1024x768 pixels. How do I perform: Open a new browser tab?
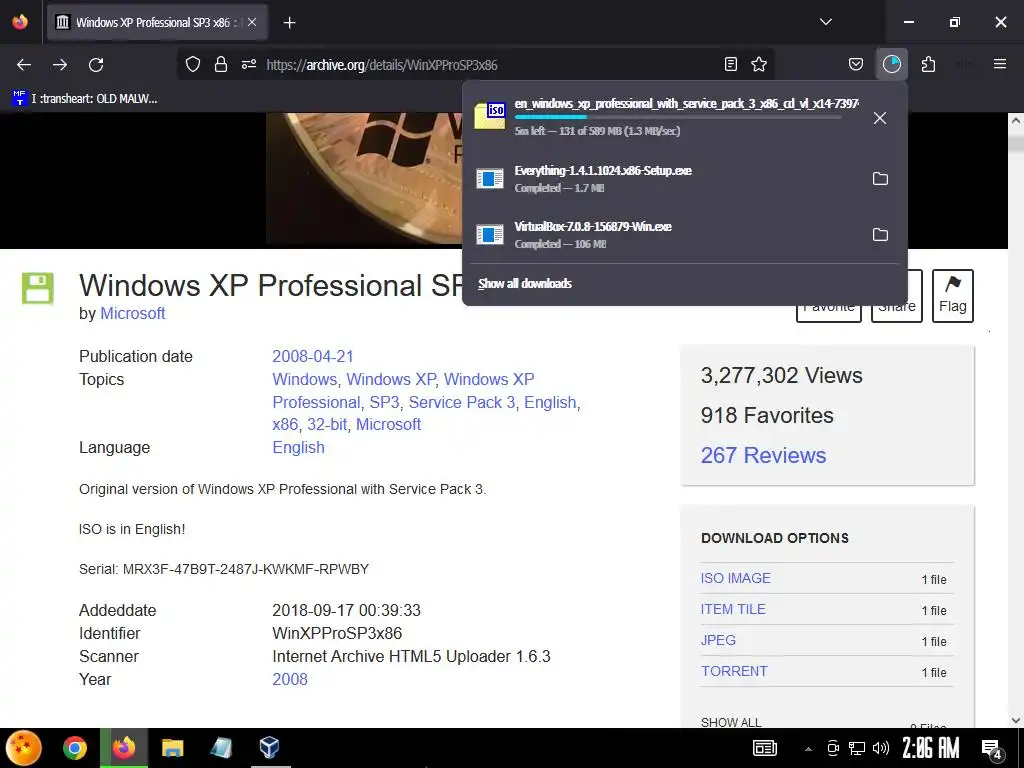click(289, 23)
